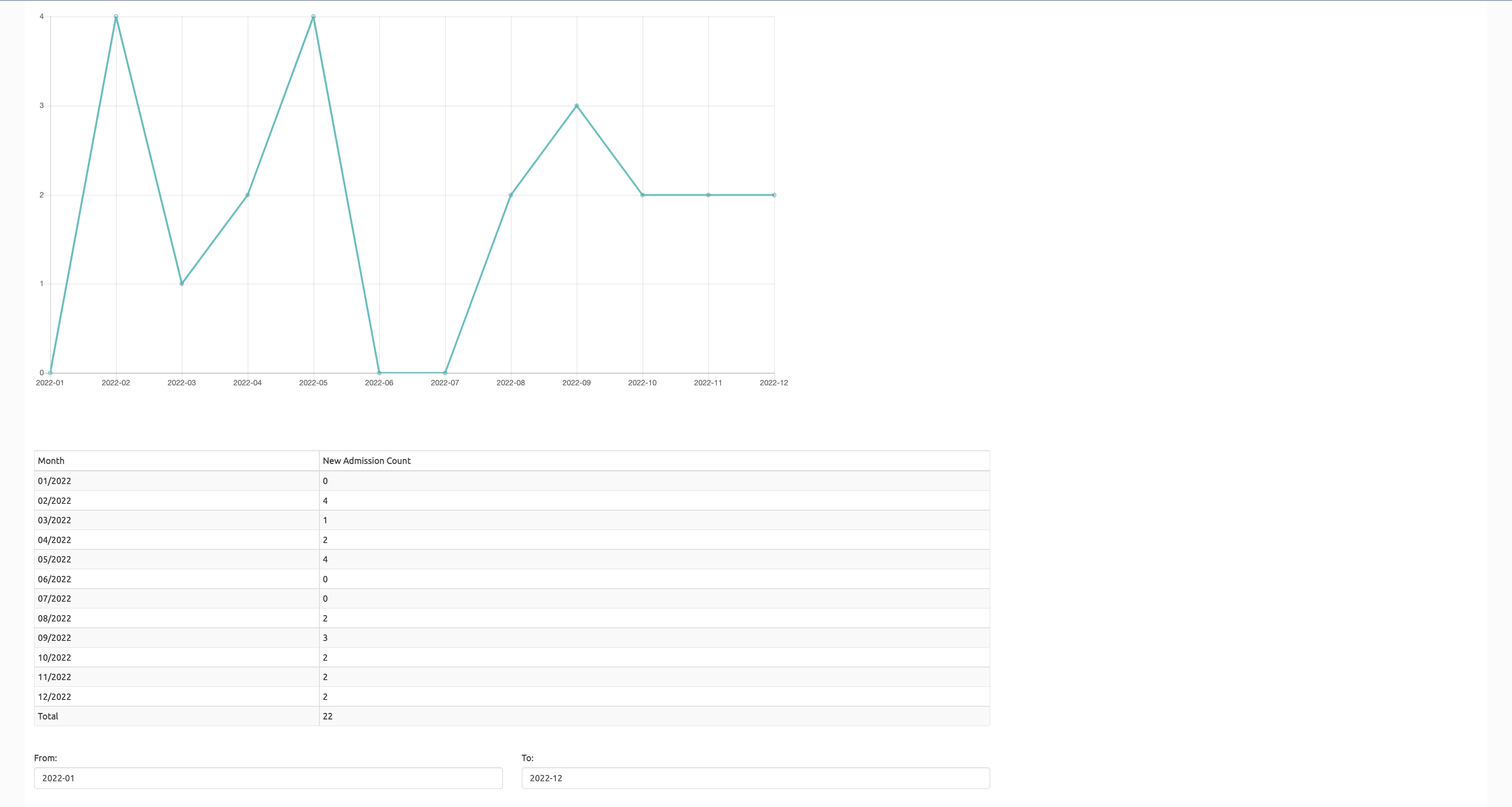This screenshot has width=1512, height=807.
Task: Click the 2022-10 chart data point
Action: point(643,195)
